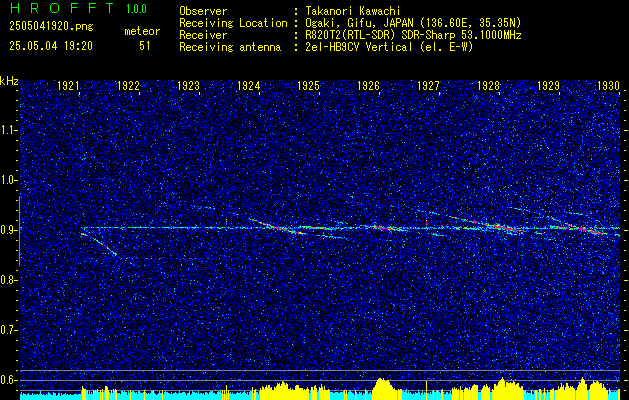The height and width of the screenshot is (400, 629).
Task: Click the yellow signal peak below 1928
Action: pos(503,388)
